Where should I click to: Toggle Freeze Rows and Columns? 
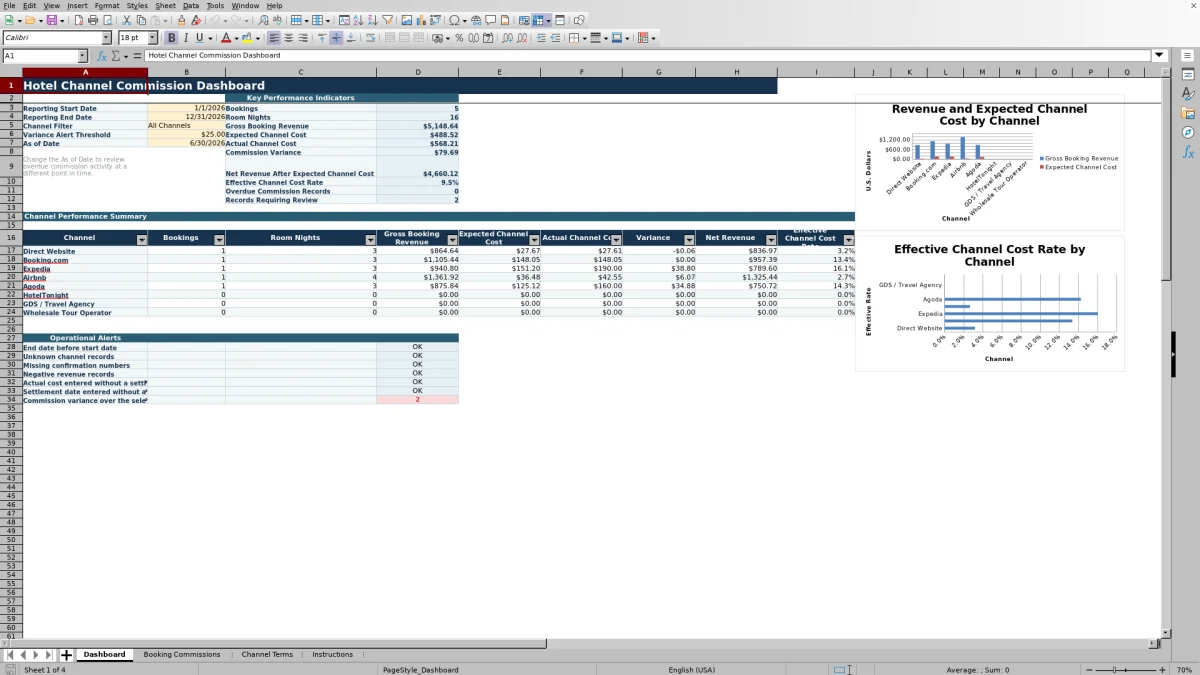[x=538, y=20]
